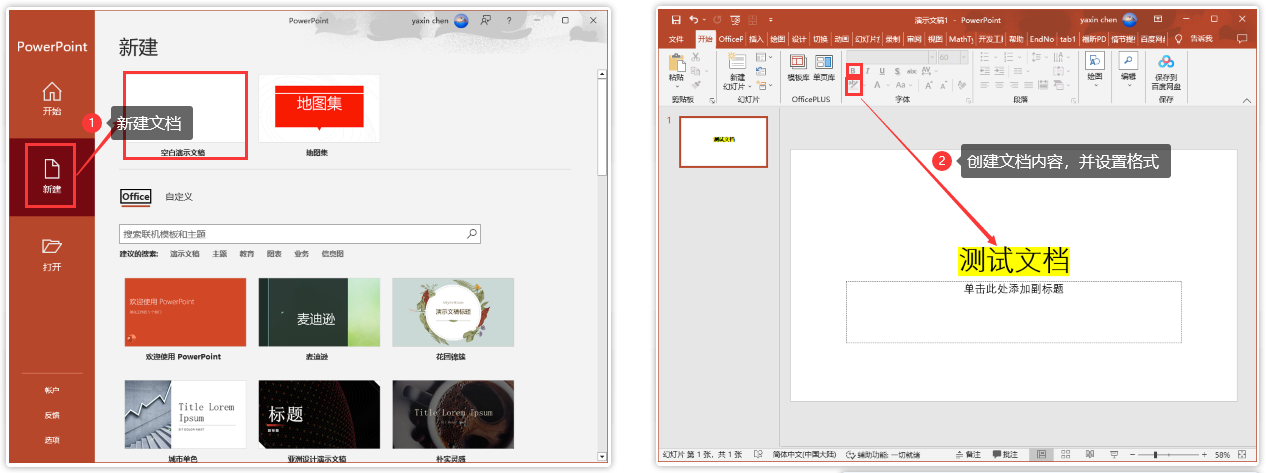Click the lightbulb 告诉我 search icon
Image resolution: width=1266 pixels, height=473 pixels.
coord(1179,39)
